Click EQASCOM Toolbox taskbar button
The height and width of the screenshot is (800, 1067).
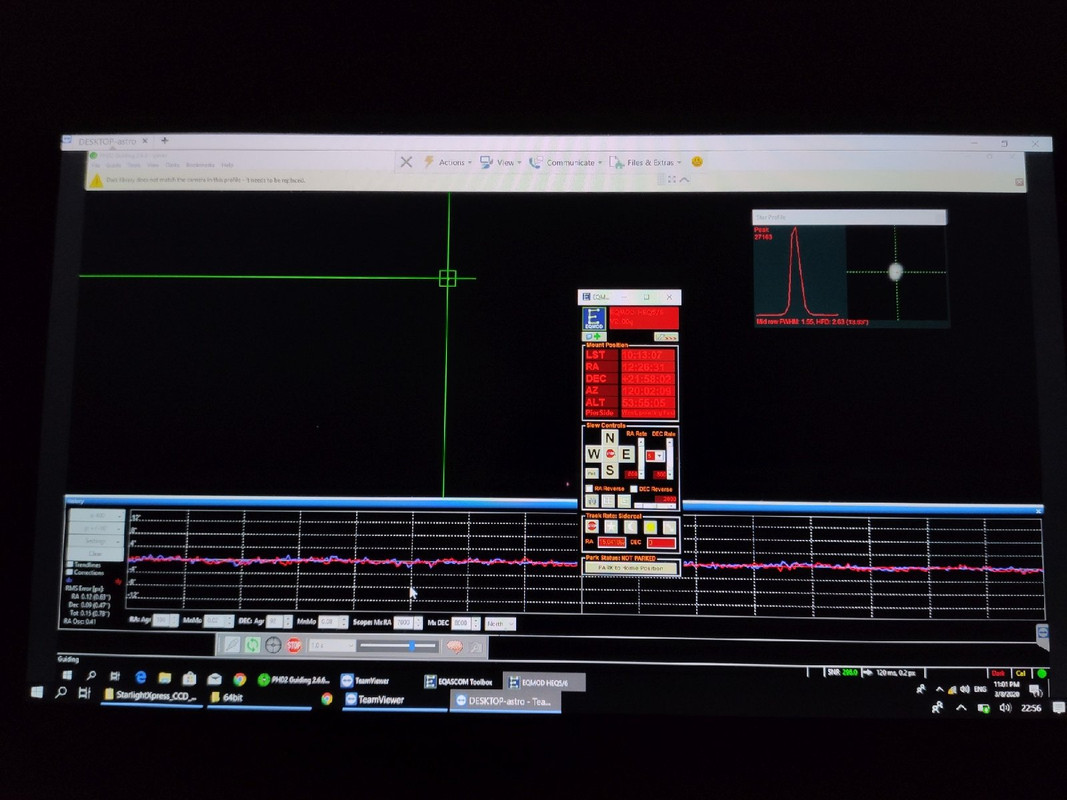click(458, 681)
